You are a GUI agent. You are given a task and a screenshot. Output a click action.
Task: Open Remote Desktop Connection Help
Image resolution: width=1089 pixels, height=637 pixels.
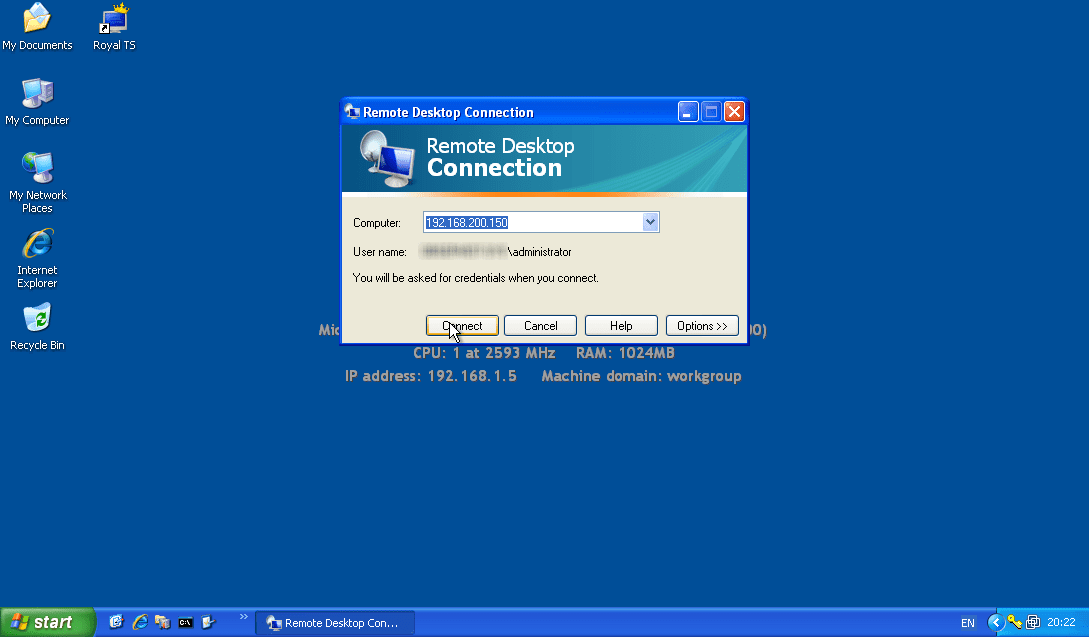click(620, 325)
